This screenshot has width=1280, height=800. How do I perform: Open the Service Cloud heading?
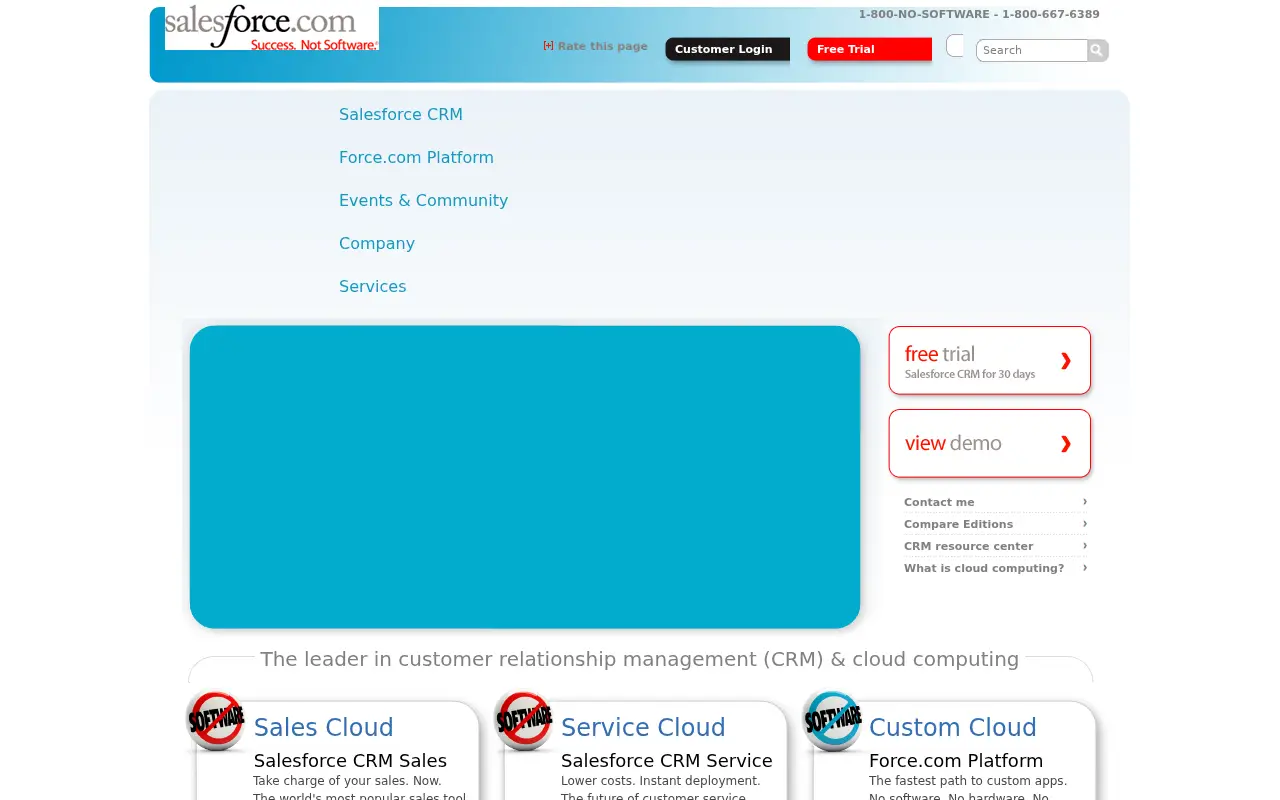pos(643,727)
